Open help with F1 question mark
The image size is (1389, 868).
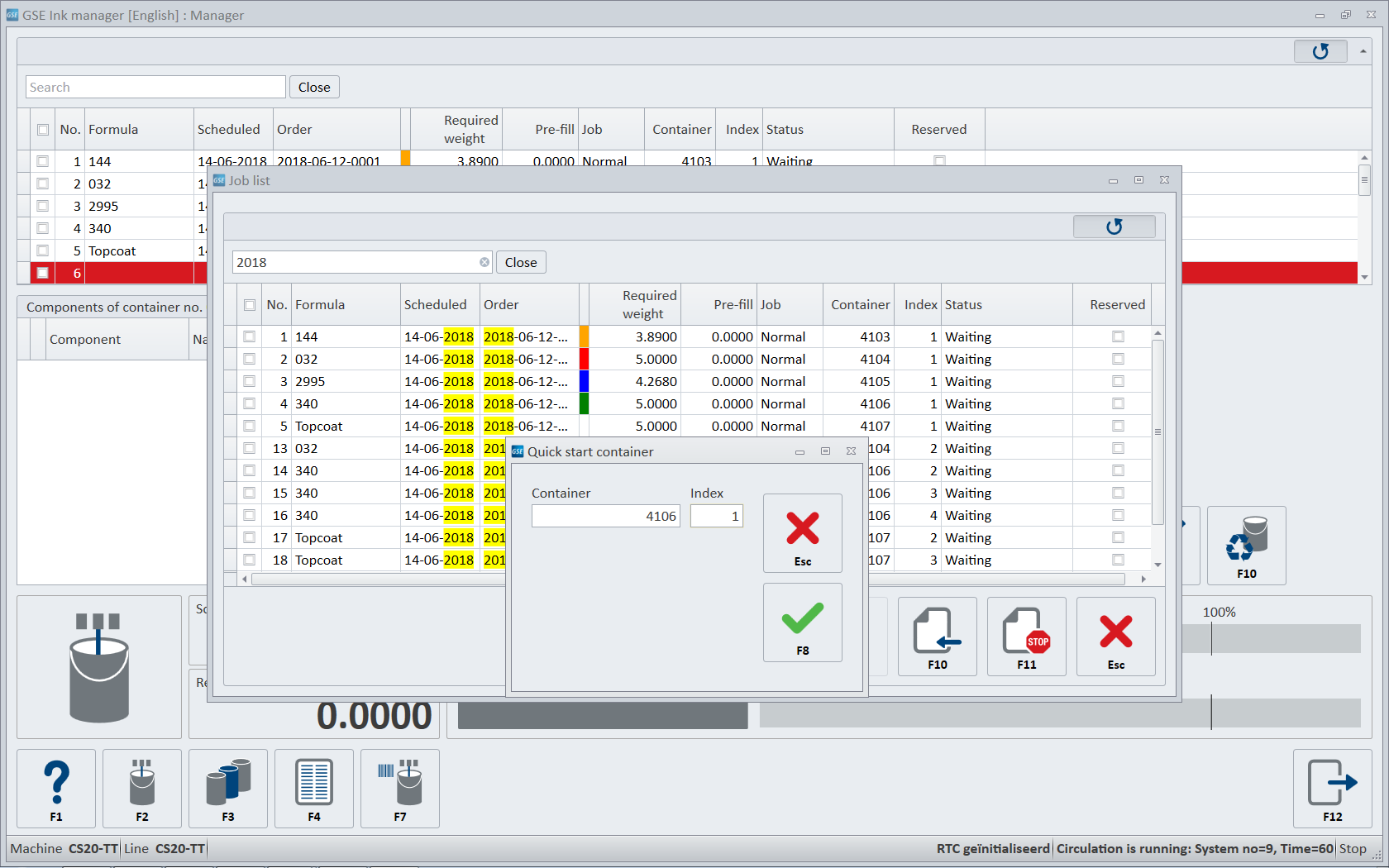coord(56,789)
